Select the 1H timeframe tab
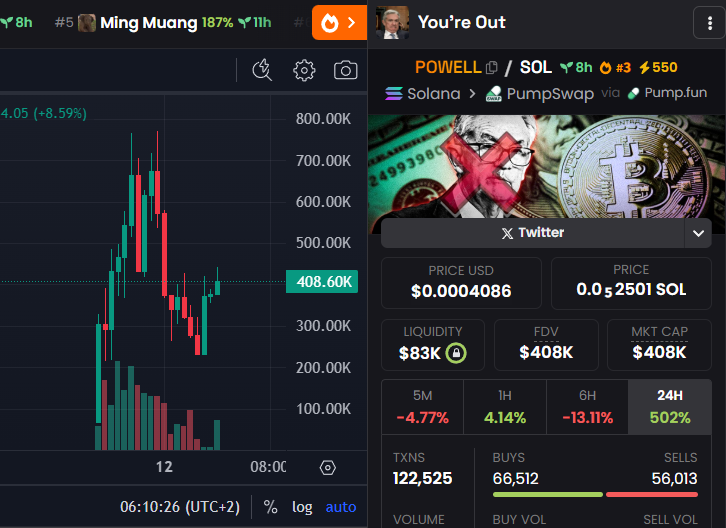The image size is (726, 528). point(505,407)
